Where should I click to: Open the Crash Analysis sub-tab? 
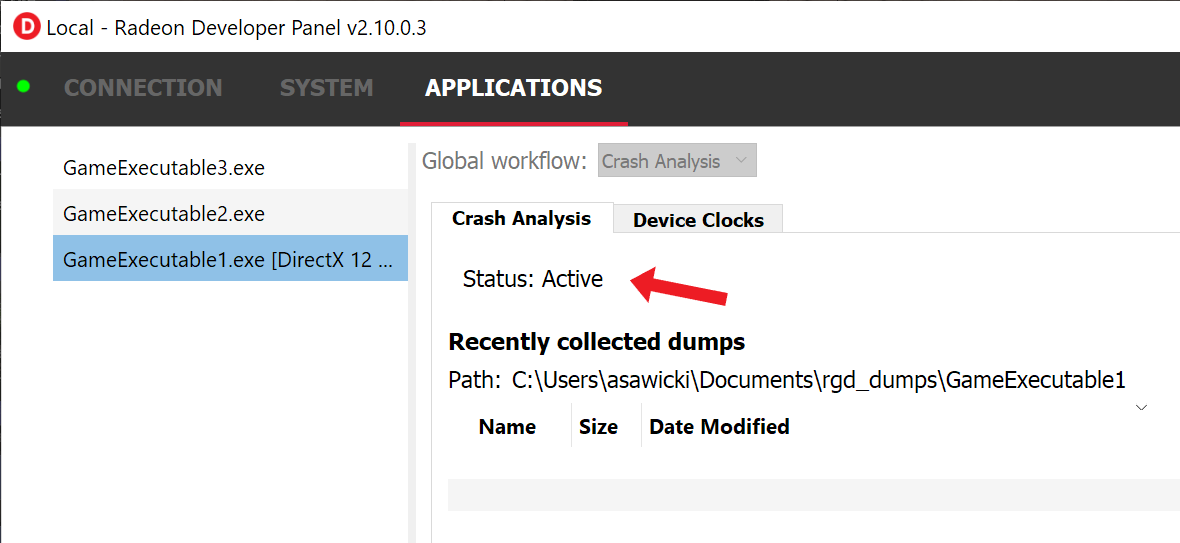click(x=522, y=219)
